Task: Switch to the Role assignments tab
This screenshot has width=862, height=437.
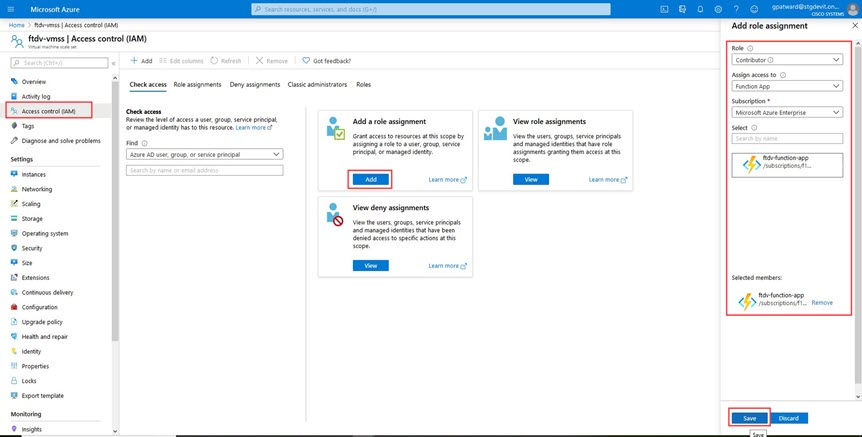Action: coord(197,85)
